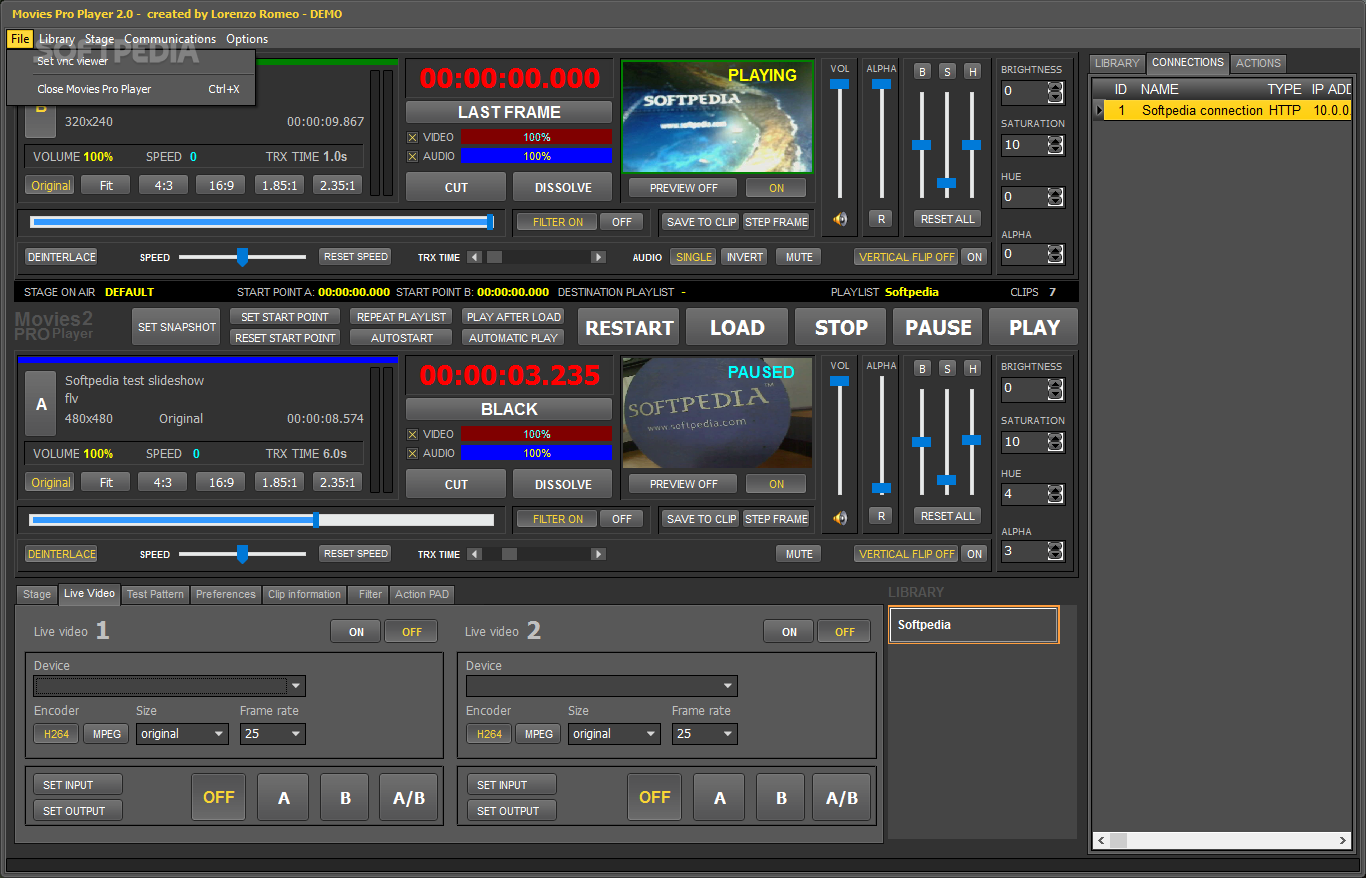Toggle VIDEO checkbox in player A

[413, 434]
